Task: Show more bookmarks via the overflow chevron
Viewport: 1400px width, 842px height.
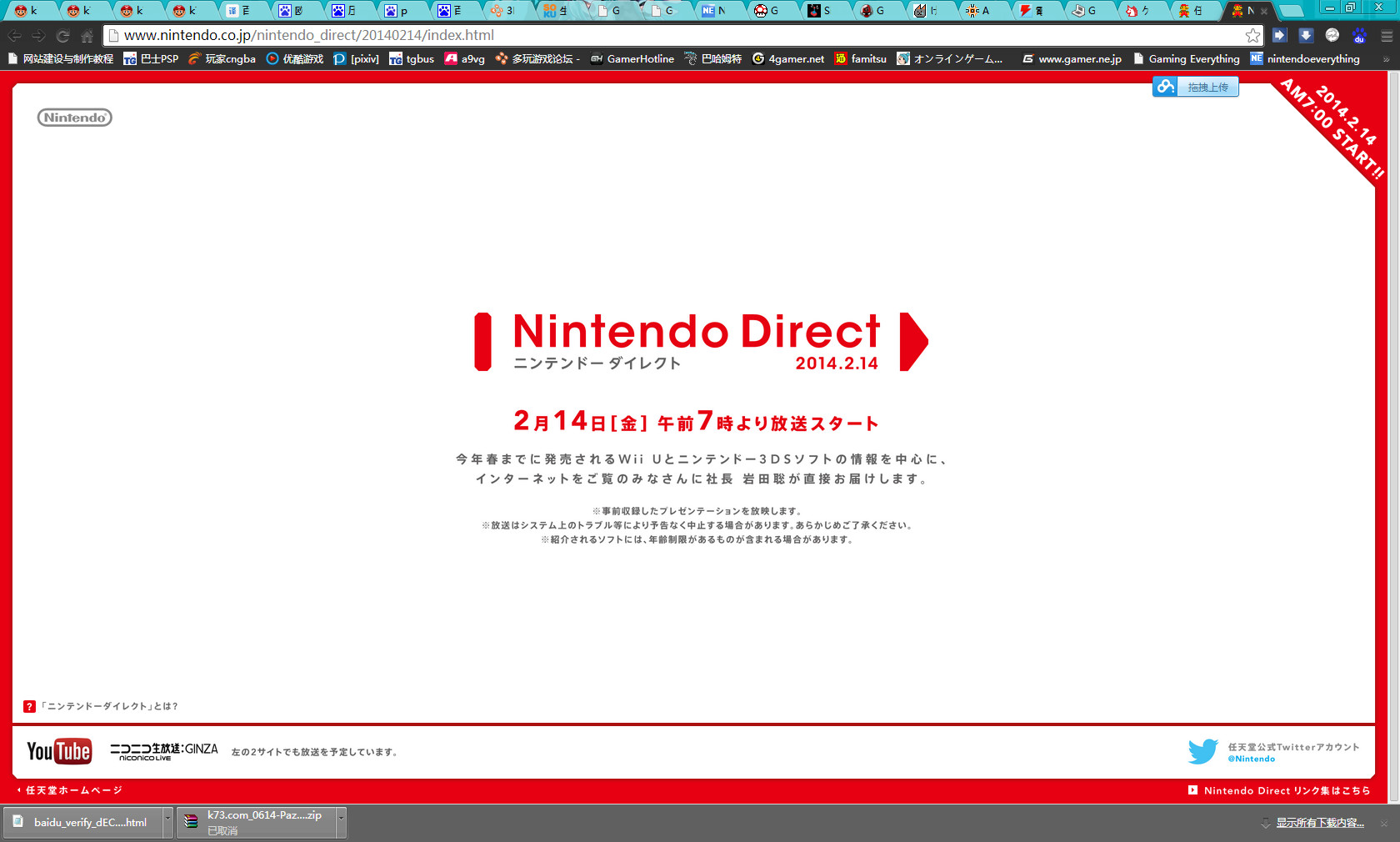Action: [1386, 59]
